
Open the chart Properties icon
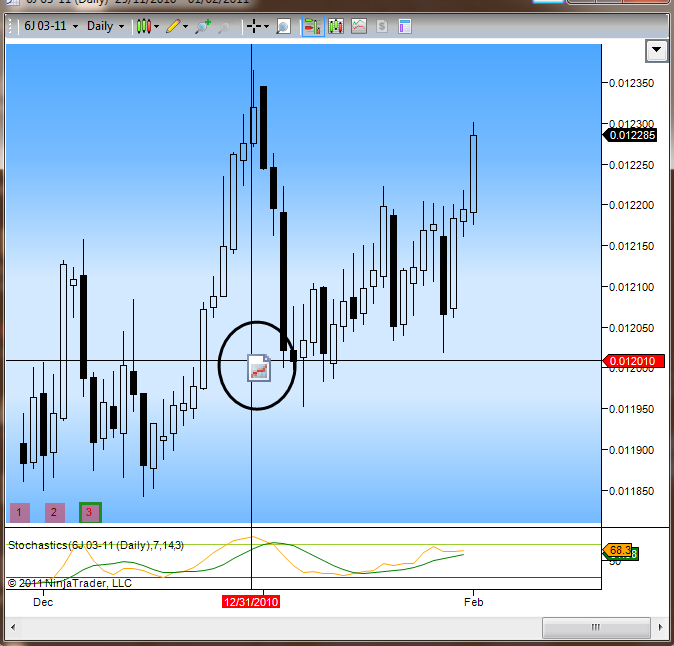pyautogui.click(x=405, y=26)
